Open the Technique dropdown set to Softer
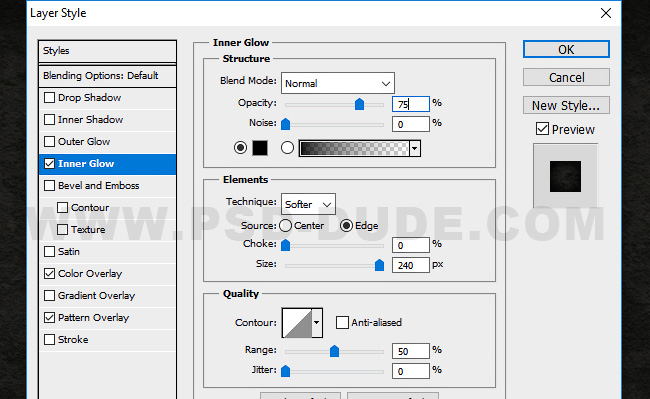 coord(308,204)
